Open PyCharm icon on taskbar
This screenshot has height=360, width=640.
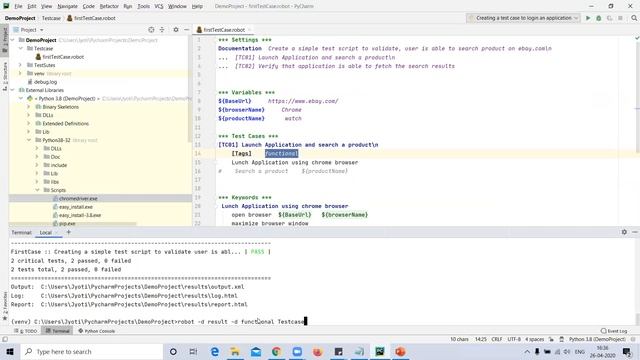[x=380, y=351]
